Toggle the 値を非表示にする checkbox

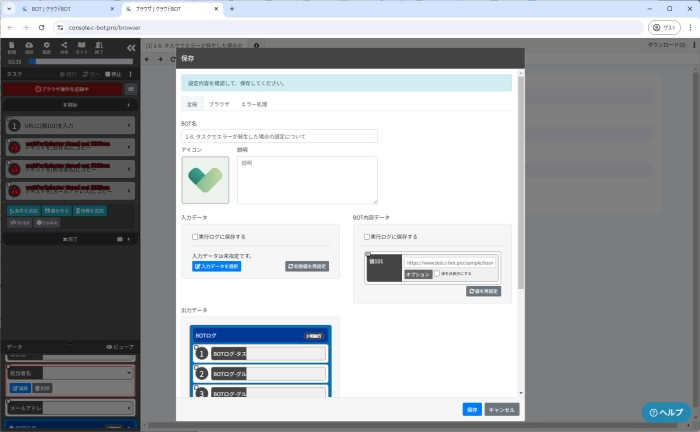pyautogui.click(x=437, y=273)
